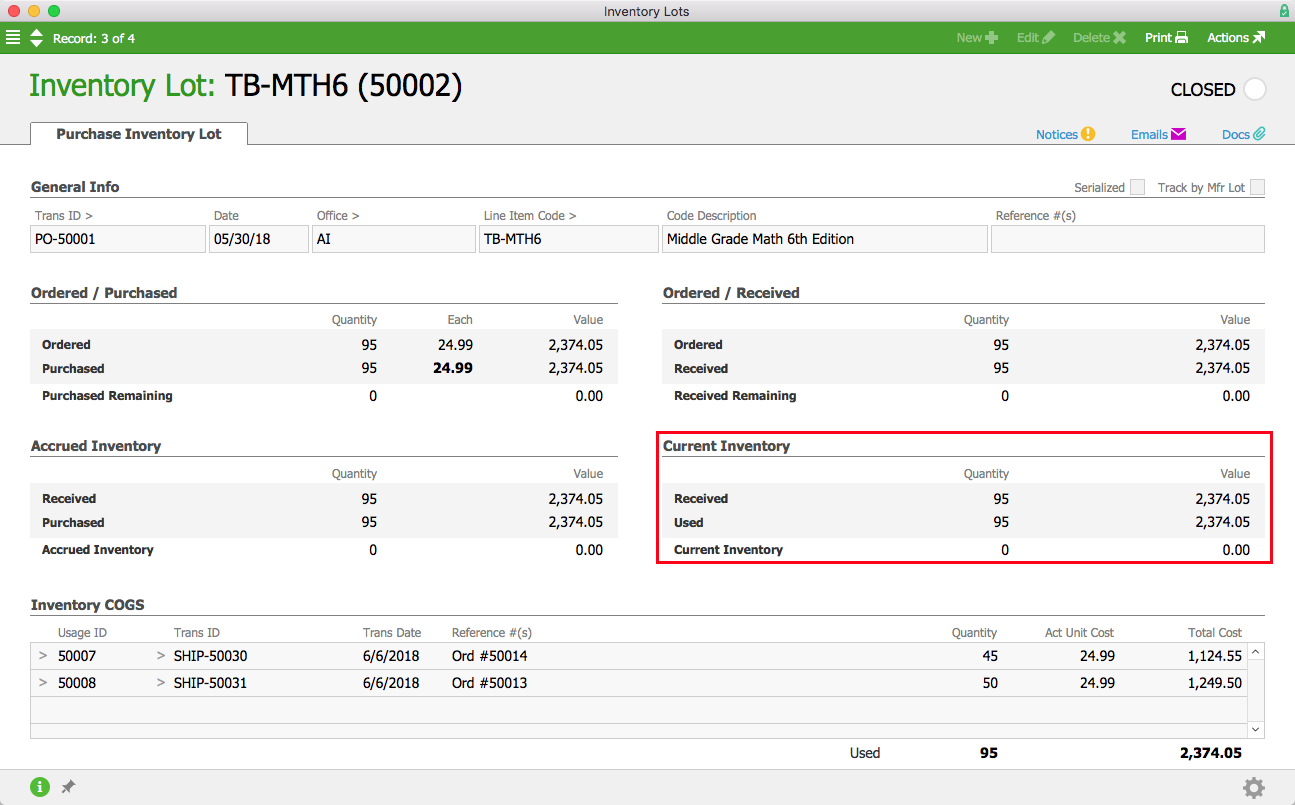The image size is (1295, 805).
Task: Open the Emails envelope icon
Action: point(1178,134)
